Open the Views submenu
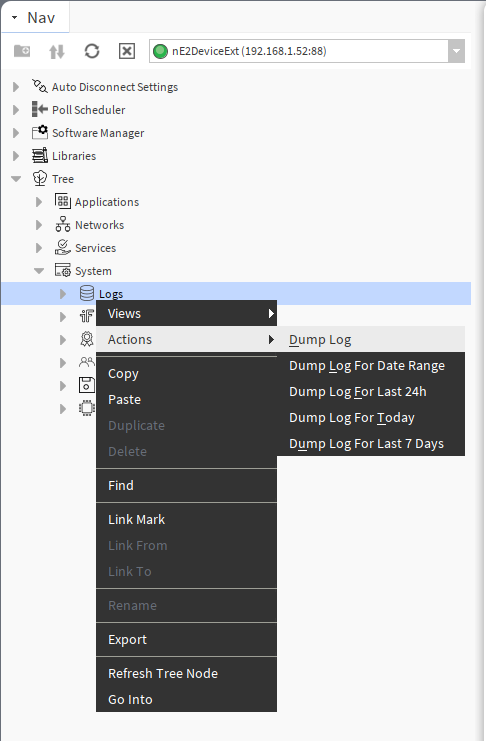 [x=186, y=313]
